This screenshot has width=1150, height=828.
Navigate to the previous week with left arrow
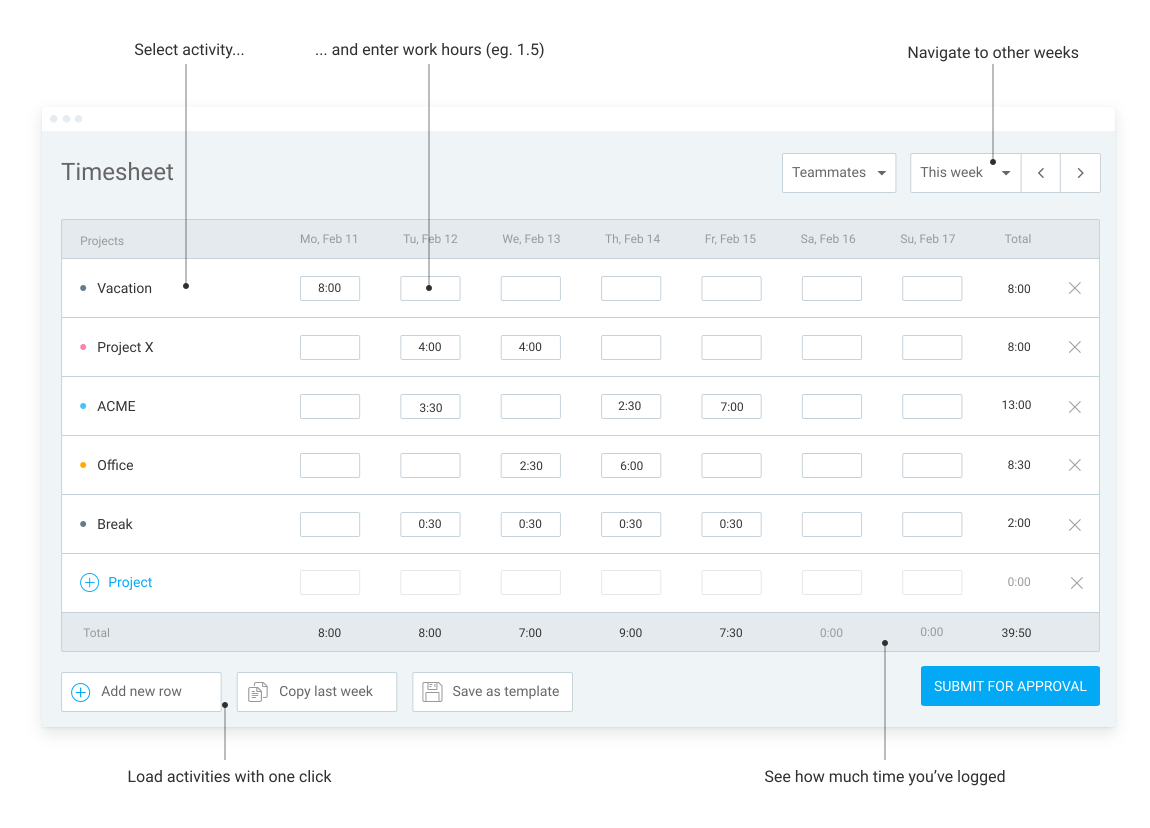[x=1040, y=172]
